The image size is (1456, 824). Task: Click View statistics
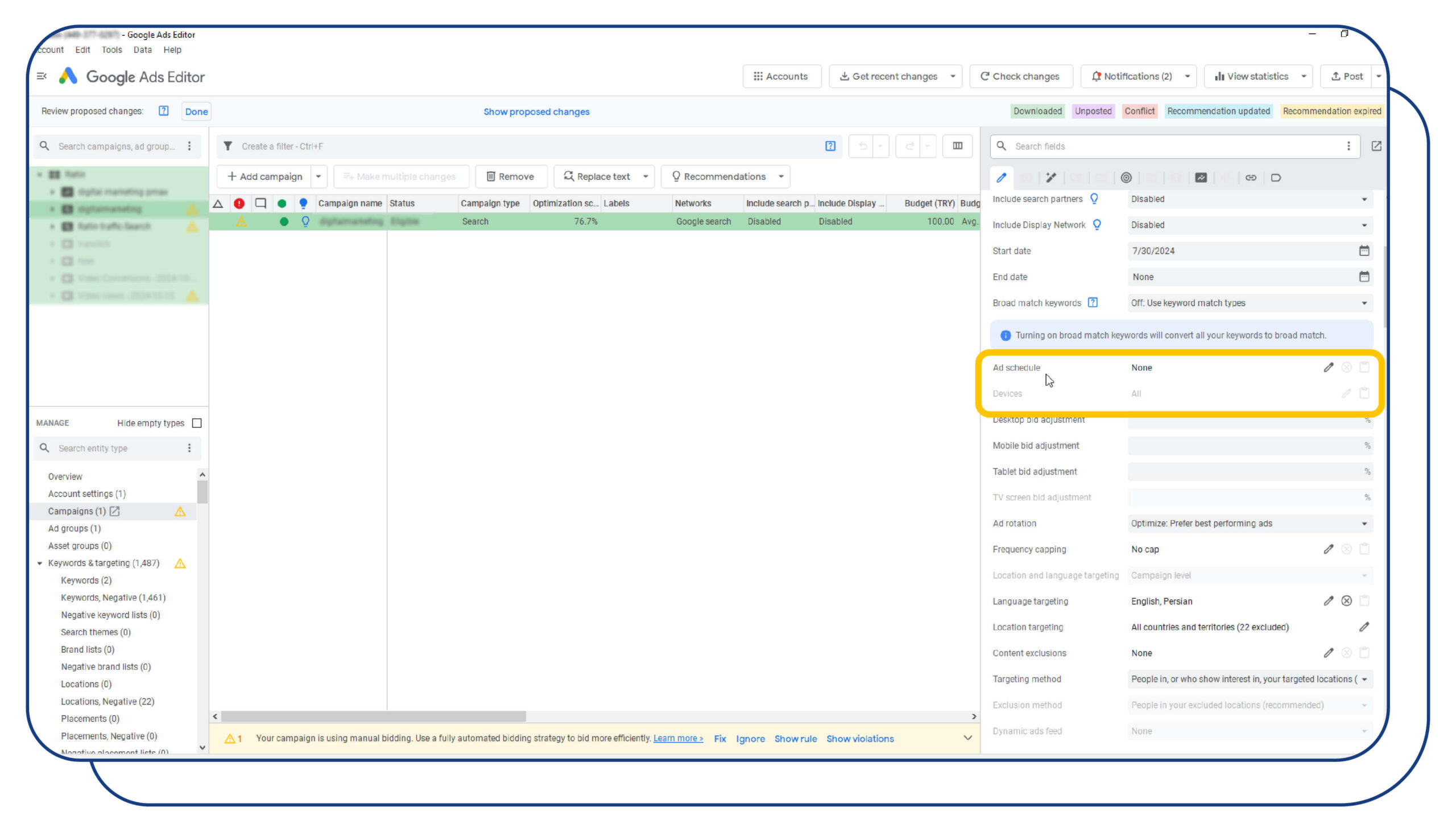coord(1251,76)
